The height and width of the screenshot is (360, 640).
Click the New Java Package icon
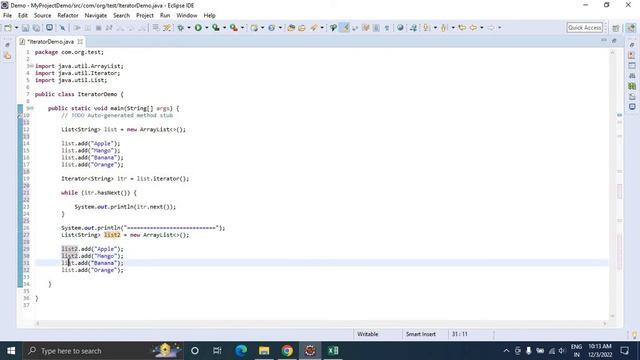click(x=254, y=28)
